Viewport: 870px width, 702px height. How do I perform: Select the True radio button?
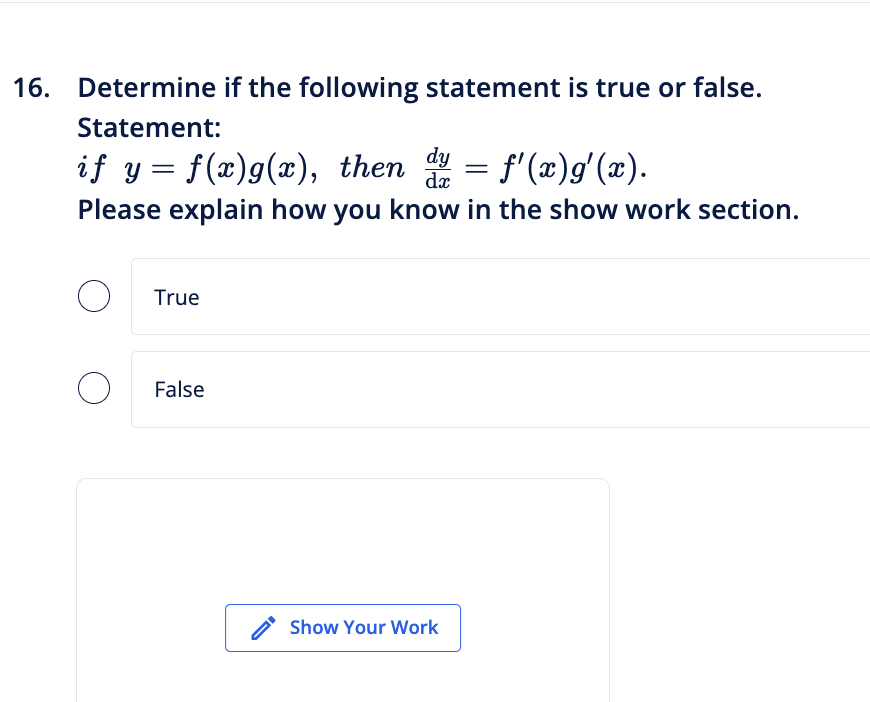coord(94,296)
